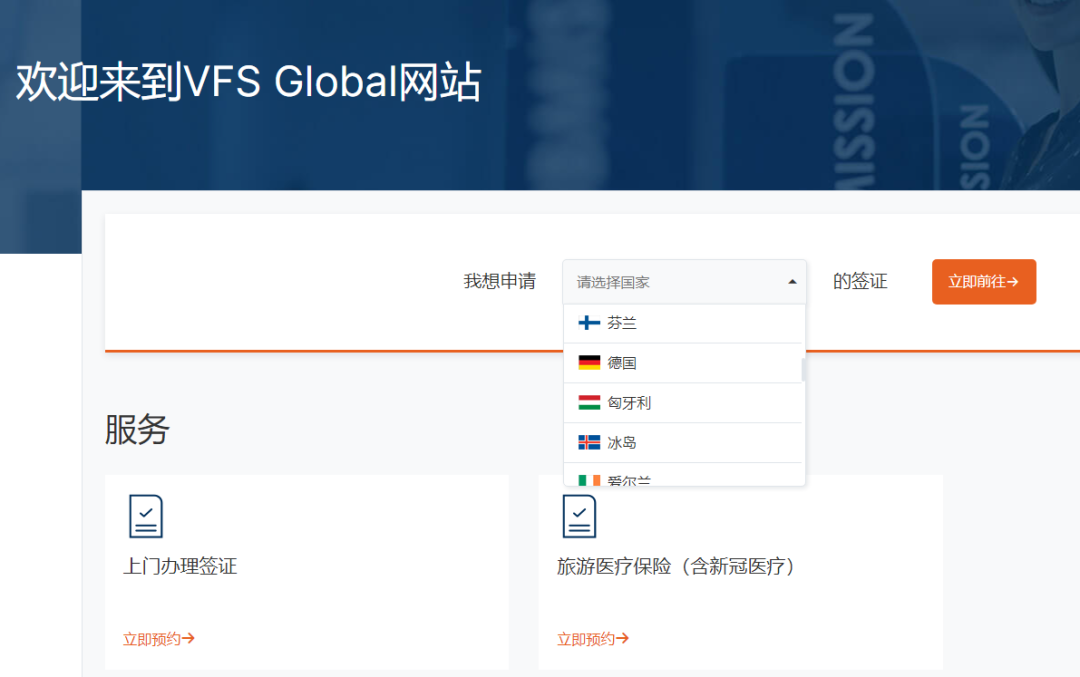The width and height of the screenshot is (1080, 677).
Task: Click the Germany flag icon
Action: click(589, 362)
